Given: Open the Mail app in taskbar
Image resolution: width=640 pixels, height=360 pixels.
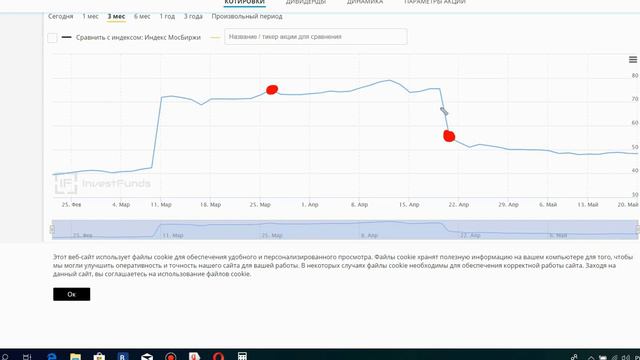Looking at the screenshot, I should (147, 357).
